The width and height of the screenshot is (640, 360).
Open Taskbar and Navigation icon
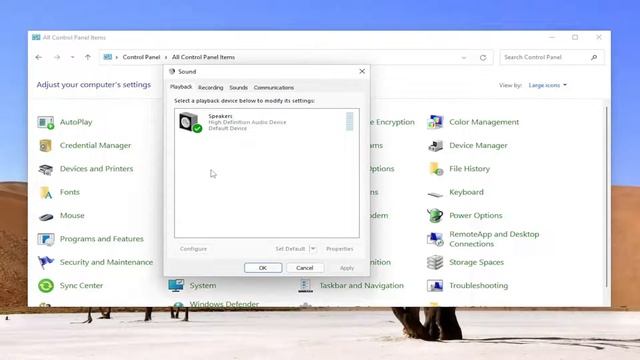tap(305, 285)
